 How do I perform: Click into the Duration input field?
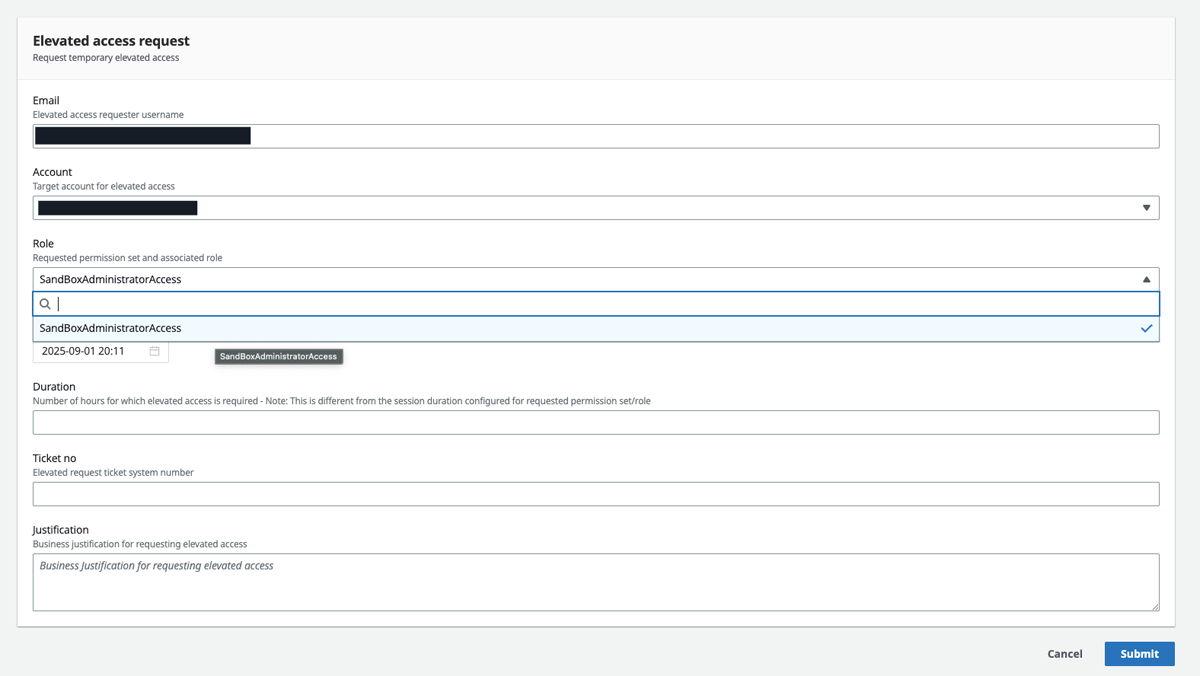tap(595, 422)
